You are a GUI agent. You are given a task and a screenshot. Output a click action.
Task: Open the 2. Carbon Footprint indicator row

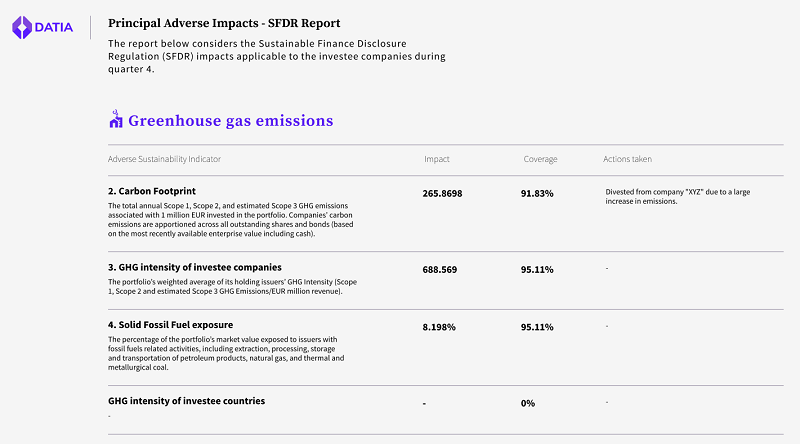pyautogui.click(x=151, y=190)
